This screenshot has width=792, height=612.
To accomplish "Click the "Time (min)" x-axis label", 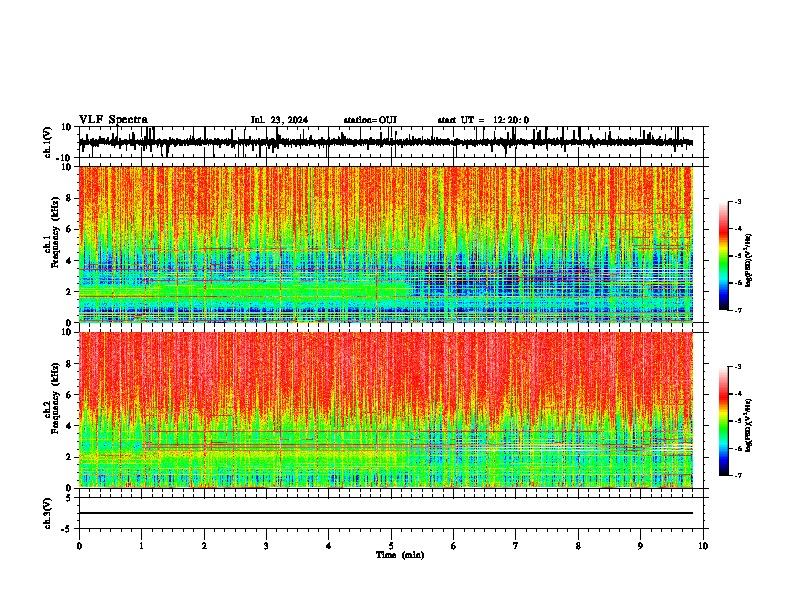I will coord(400,555).
